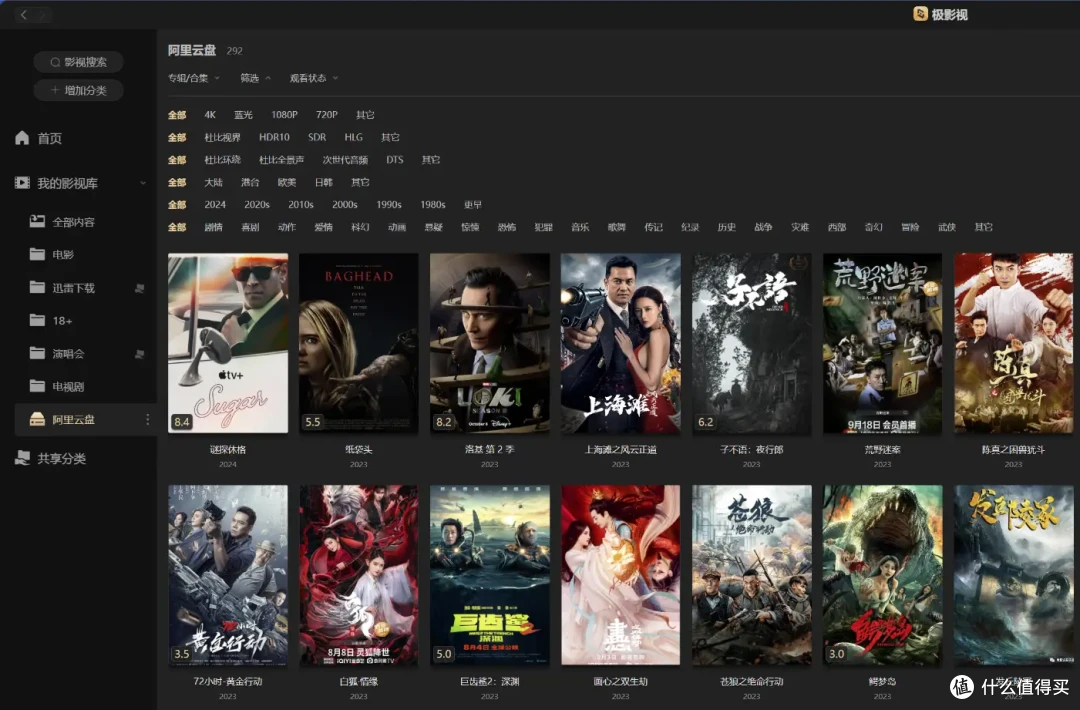This screenshot has width=1080, height=710.
Task: Open the Loki 洛基 第 2 季 poster
Action: pos(490,343)
